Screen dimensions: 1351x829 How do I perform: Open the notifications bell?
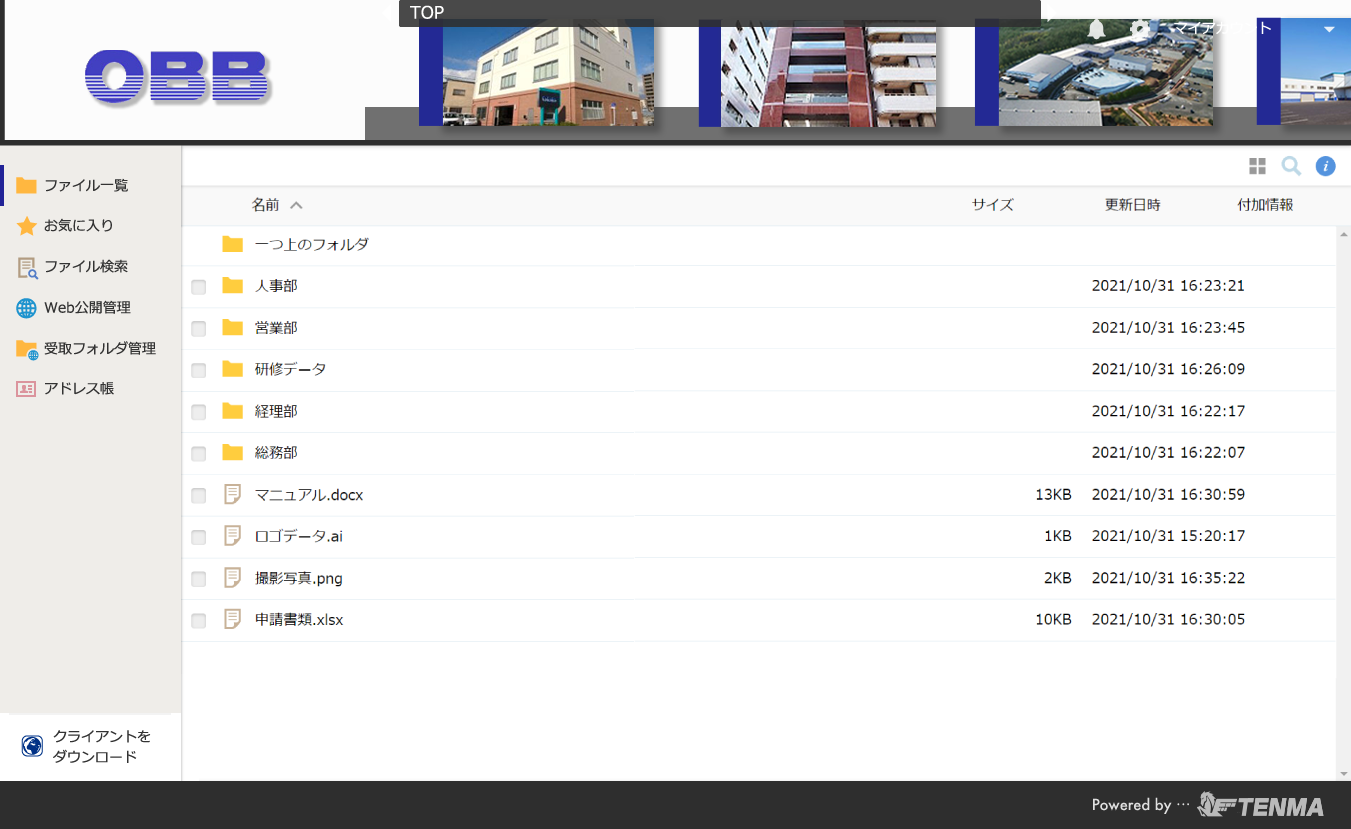coord(1096,29)
